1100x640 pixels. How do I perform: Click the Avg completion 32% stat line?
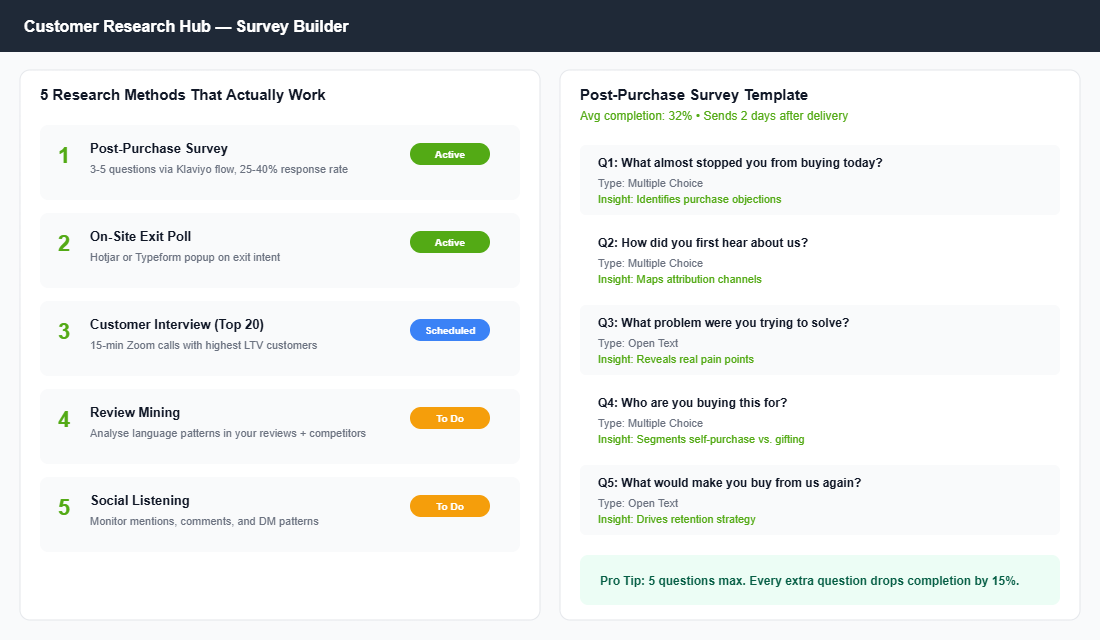click(x=714, y=116)
